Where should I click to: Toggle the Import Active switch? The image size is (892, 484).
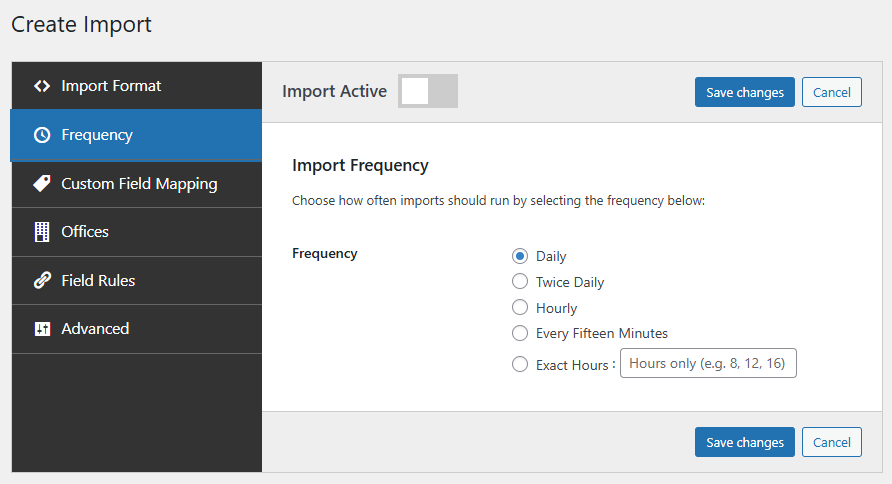428,91
